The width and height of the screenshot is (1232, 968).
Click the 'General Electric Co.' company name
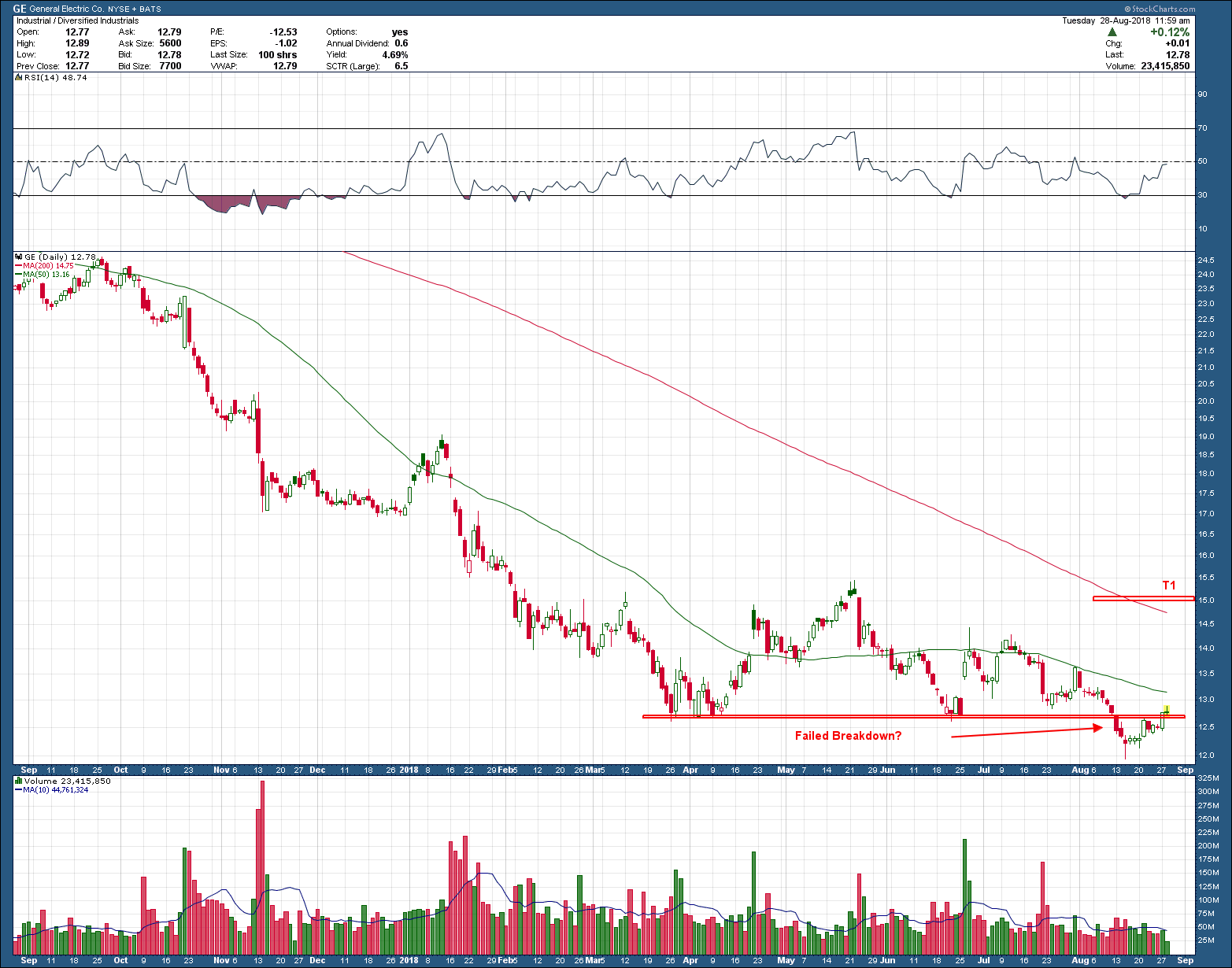click(67, 9)
